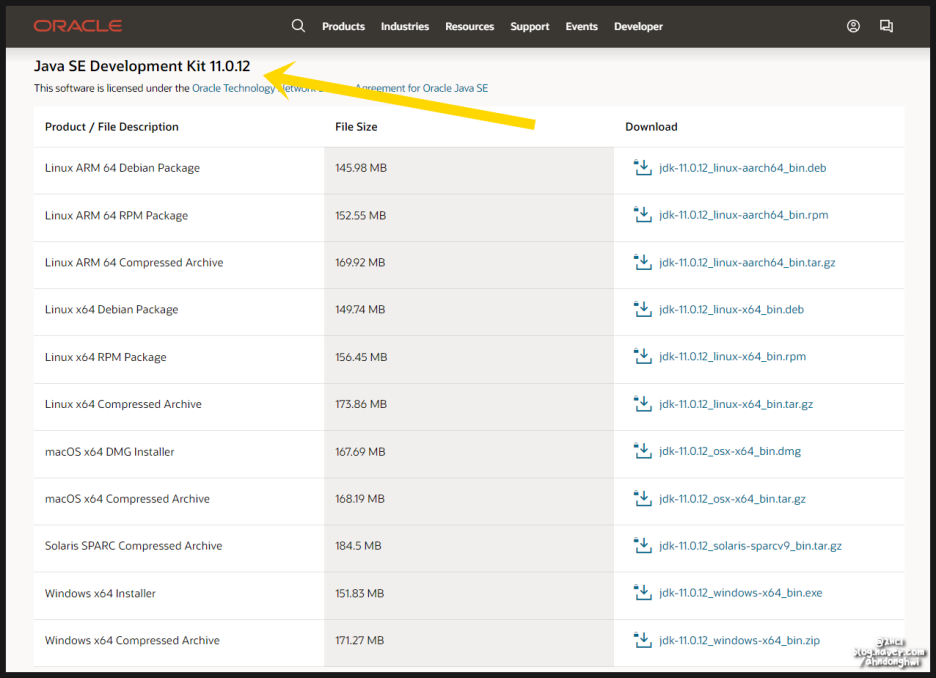
Task: Download jdk-11.0.12_linux-x64_bin.tar.gz link
Action: pyautogui.click(x=736, y=404)
